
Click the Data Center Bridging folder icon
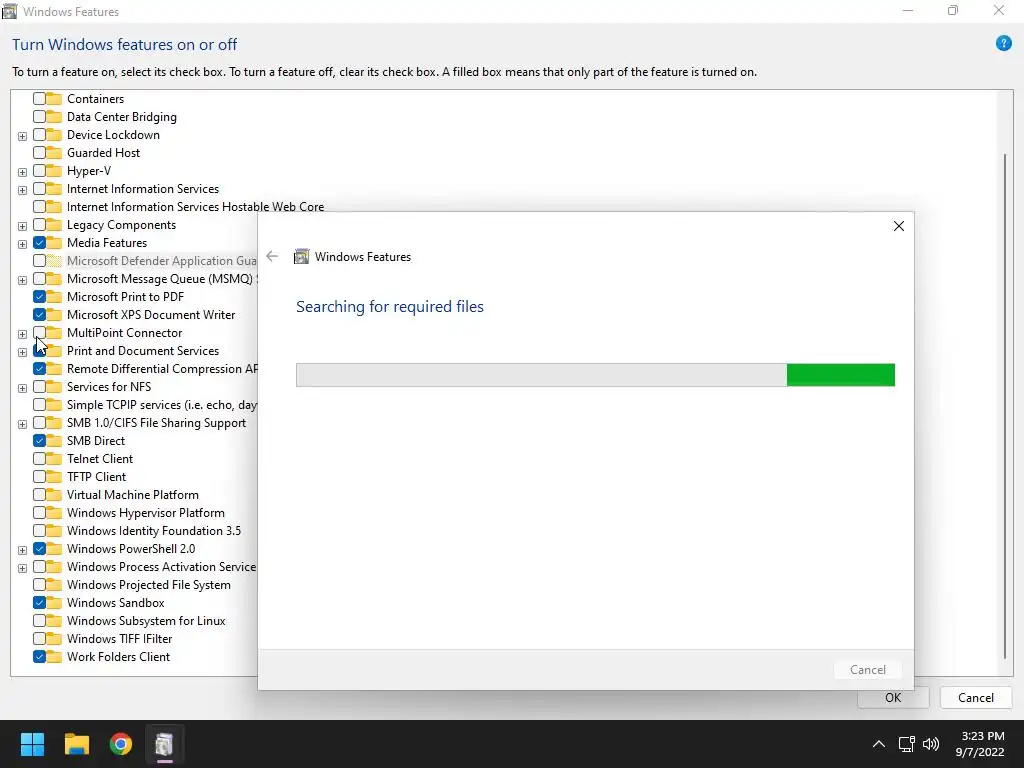click(54, 117)
